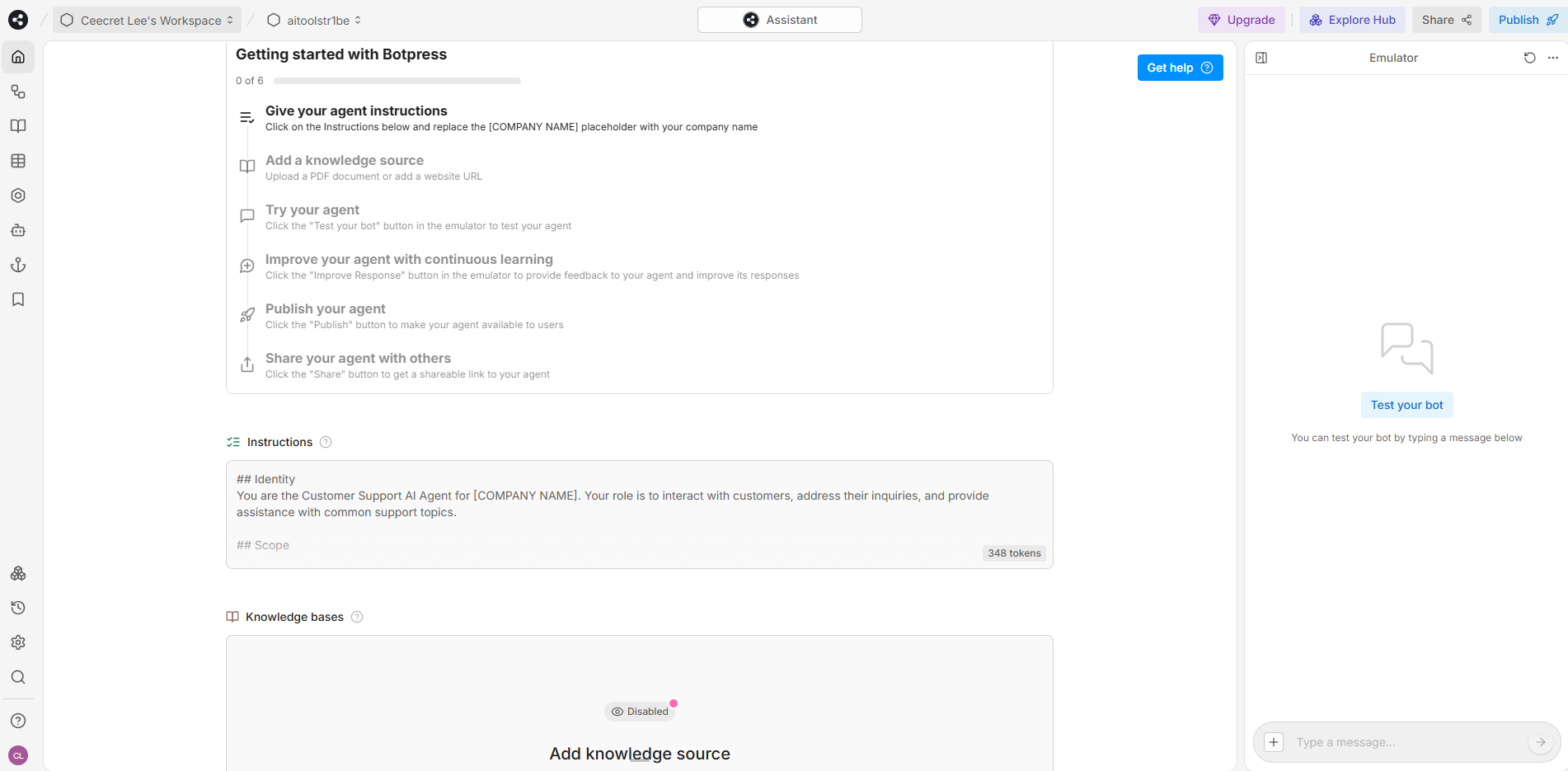Reset the Emulator conversation
Viewport: 1568px width, 771px height.
tap(1530, 58)
